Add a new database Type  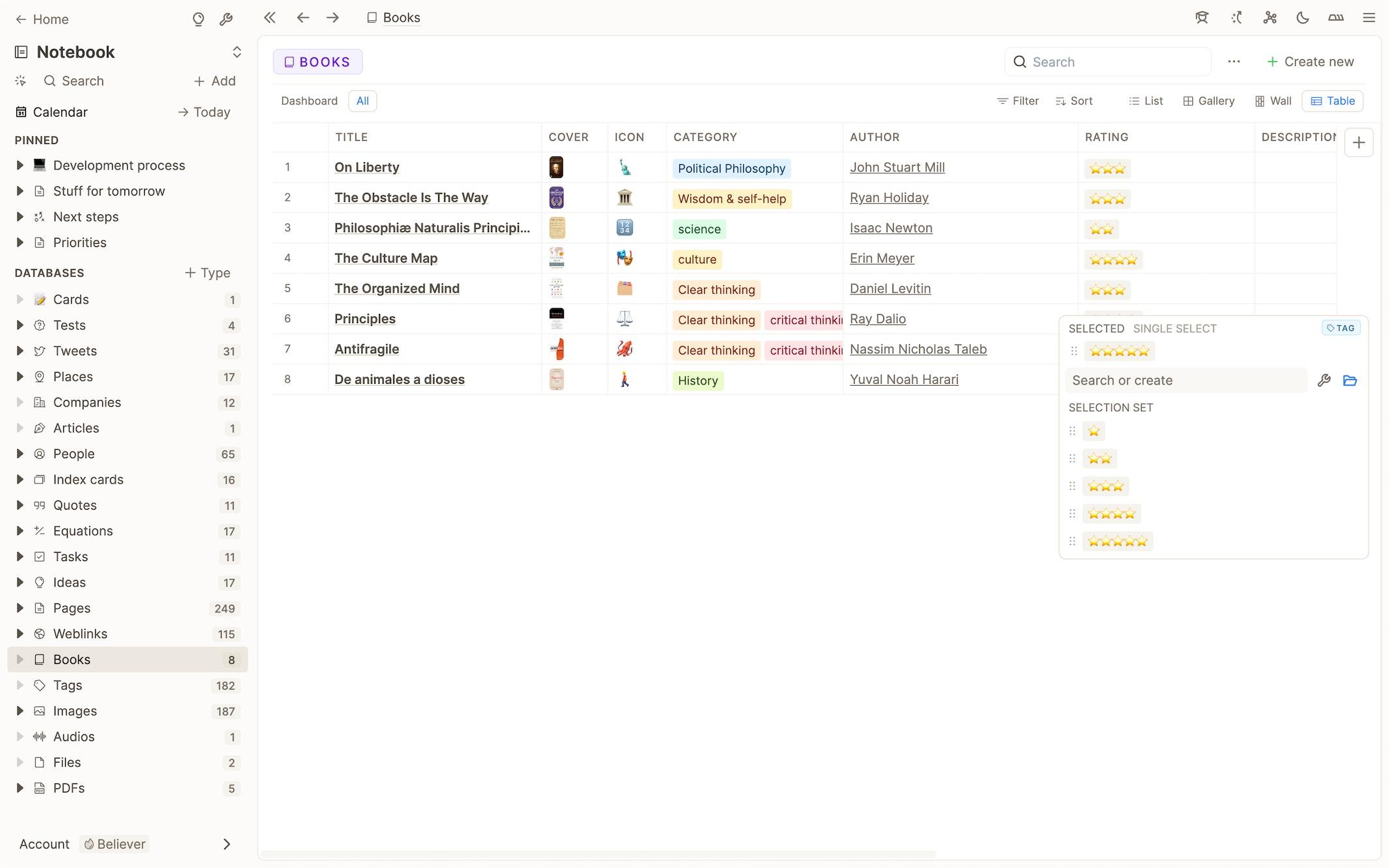pos(207,273)
